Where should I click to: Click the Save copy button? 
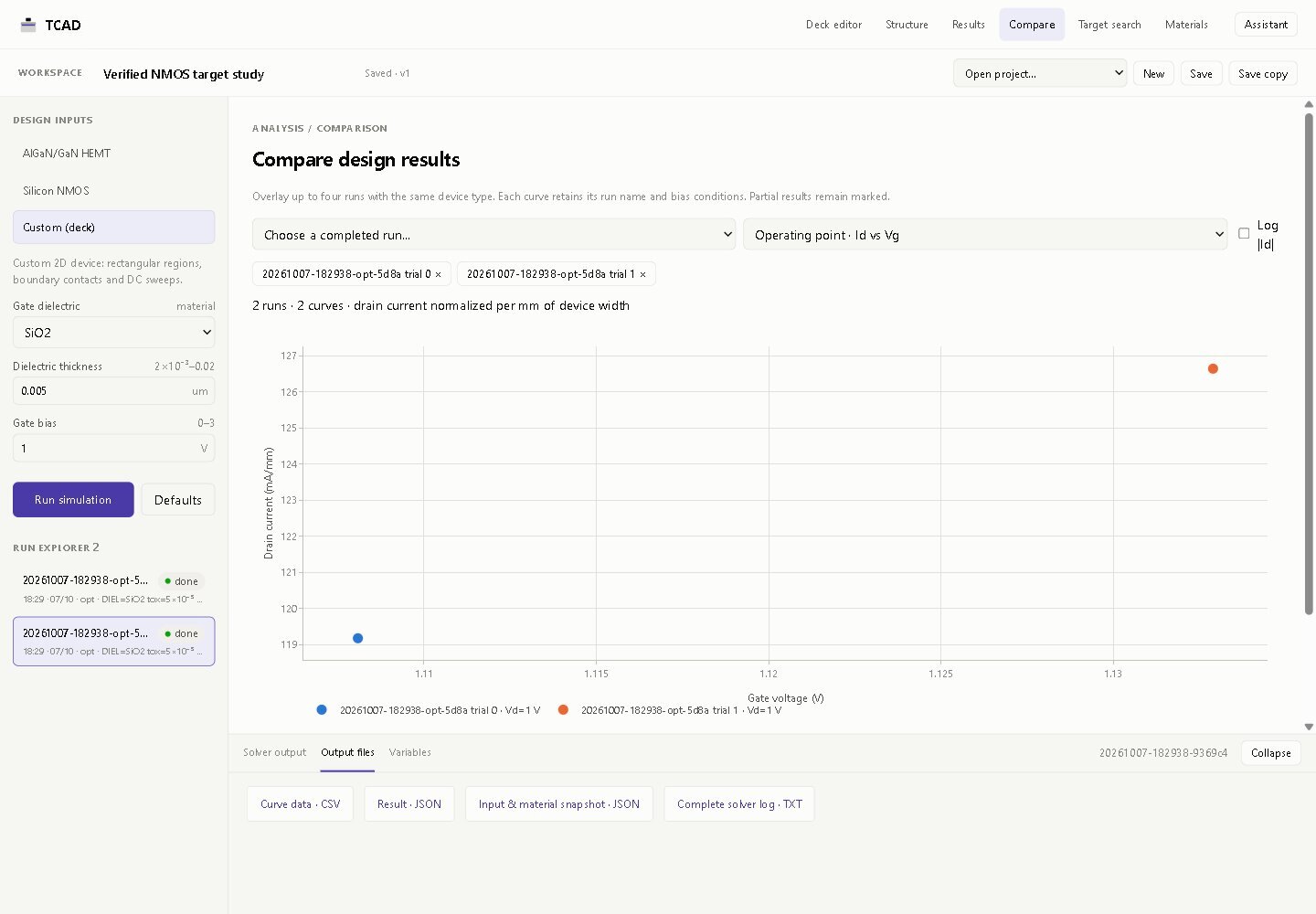pos(1263,73)
